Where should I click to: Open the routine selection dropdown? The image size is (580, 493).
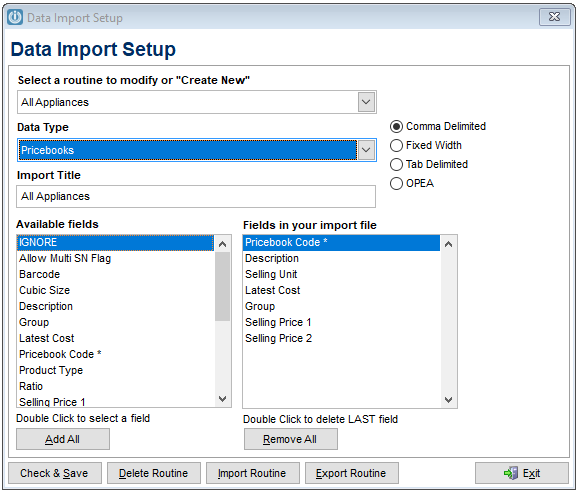point(366,102)
